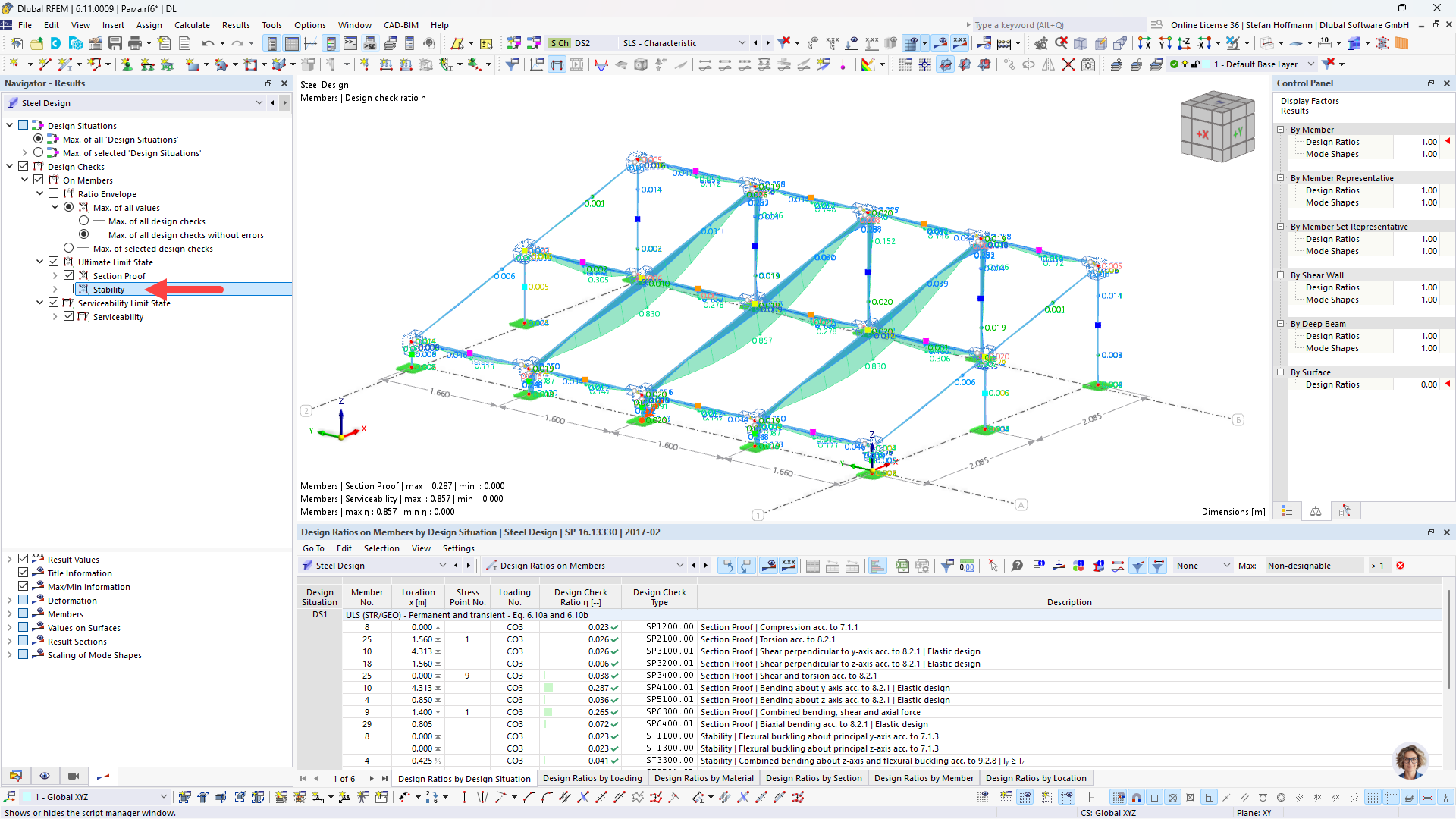1456x819 pixels.
Task: Click the red delete cross icon in top toolbar
Action: [x=1068, y=64]
